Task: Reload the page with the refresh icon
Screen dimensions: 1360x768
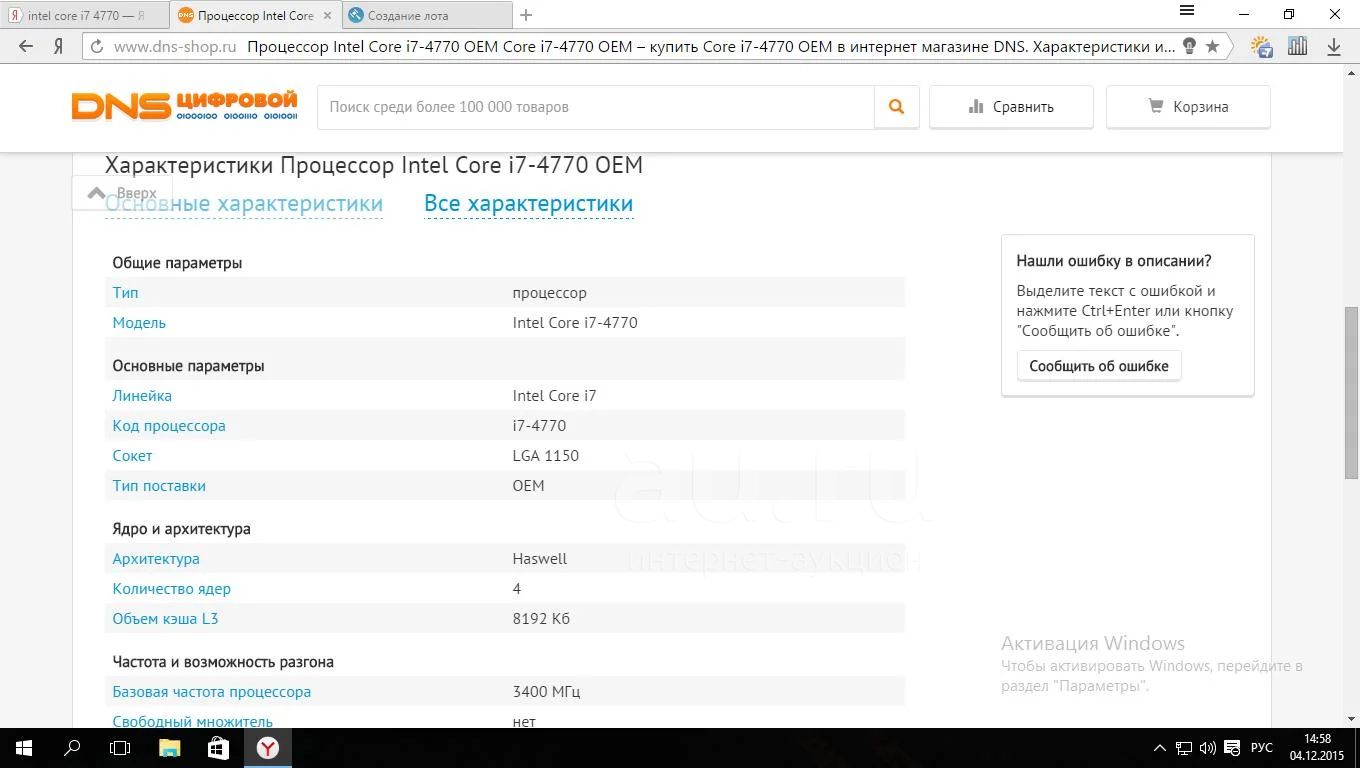Action: 96,46
